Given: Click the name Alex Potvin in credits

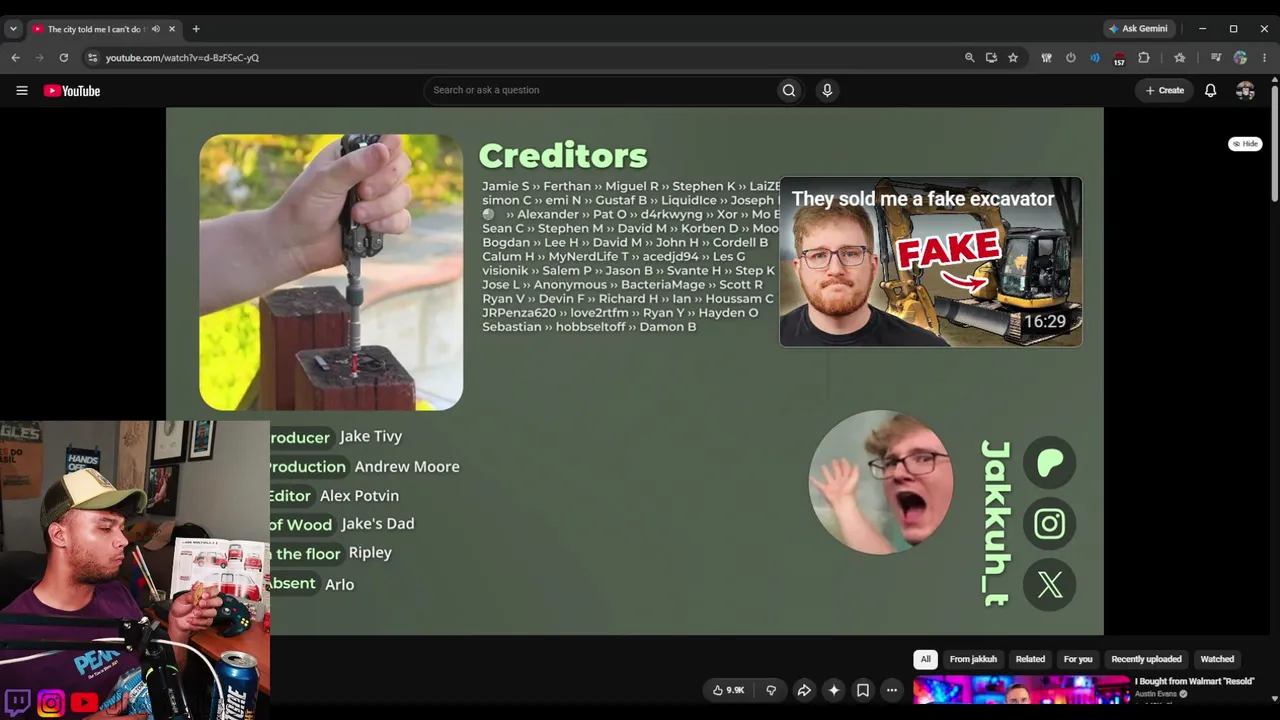Looking at the screenshot, I should pyautogui.click(x=359, y=495).
